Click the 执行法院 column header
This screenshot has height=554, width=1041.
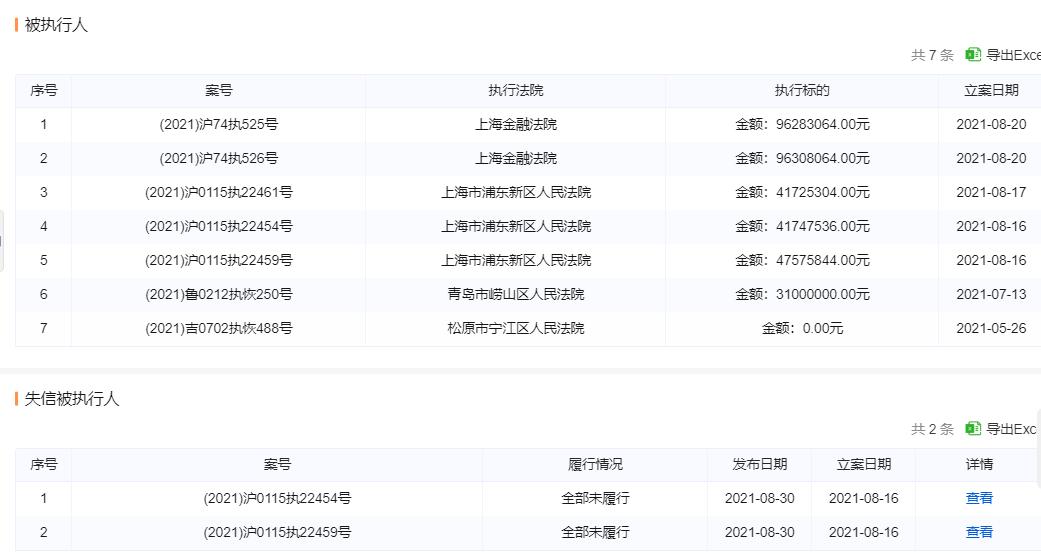pos(516,90)
